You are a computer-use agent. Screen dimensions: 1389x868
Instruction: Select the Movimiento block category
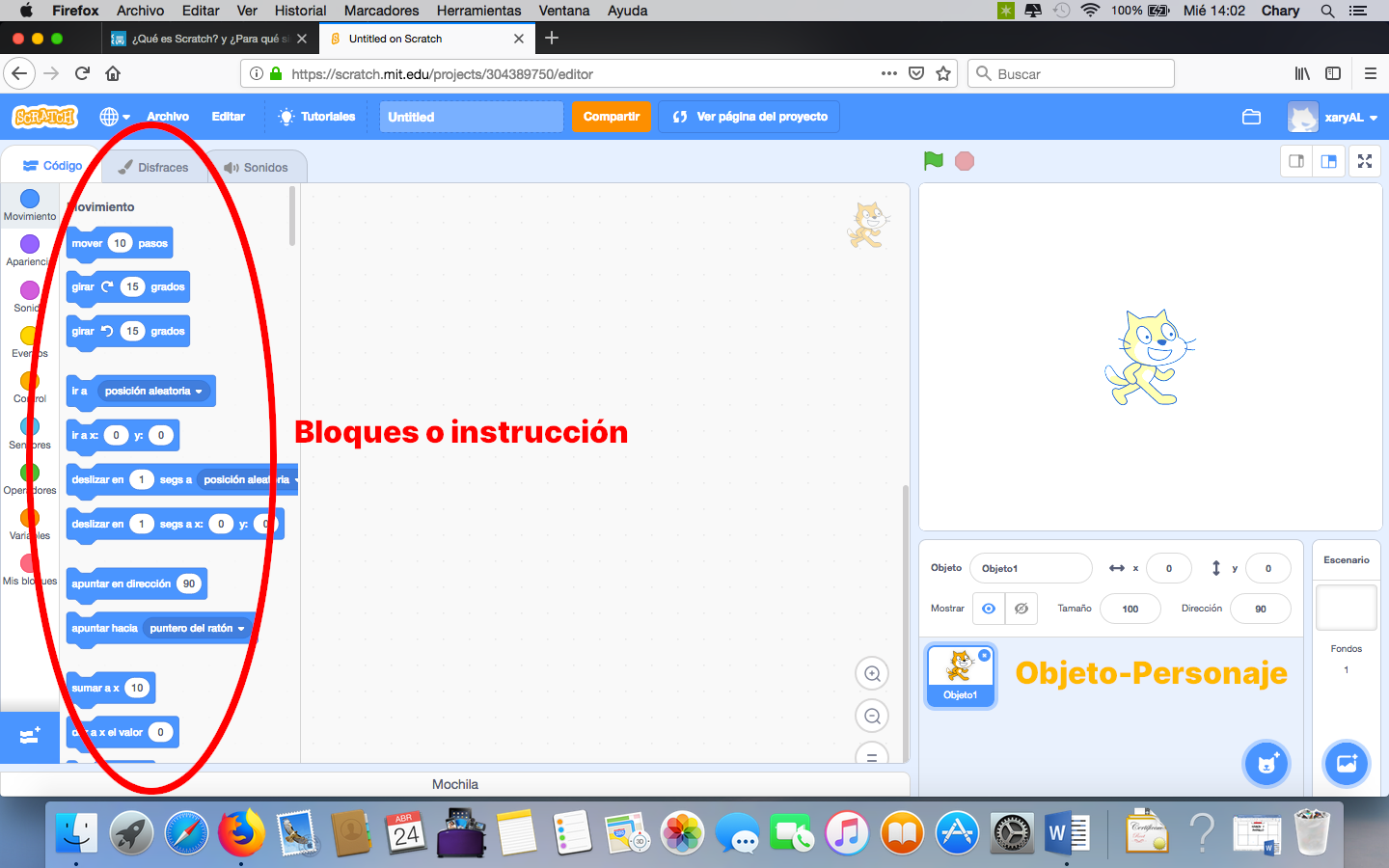click(30, 204)
